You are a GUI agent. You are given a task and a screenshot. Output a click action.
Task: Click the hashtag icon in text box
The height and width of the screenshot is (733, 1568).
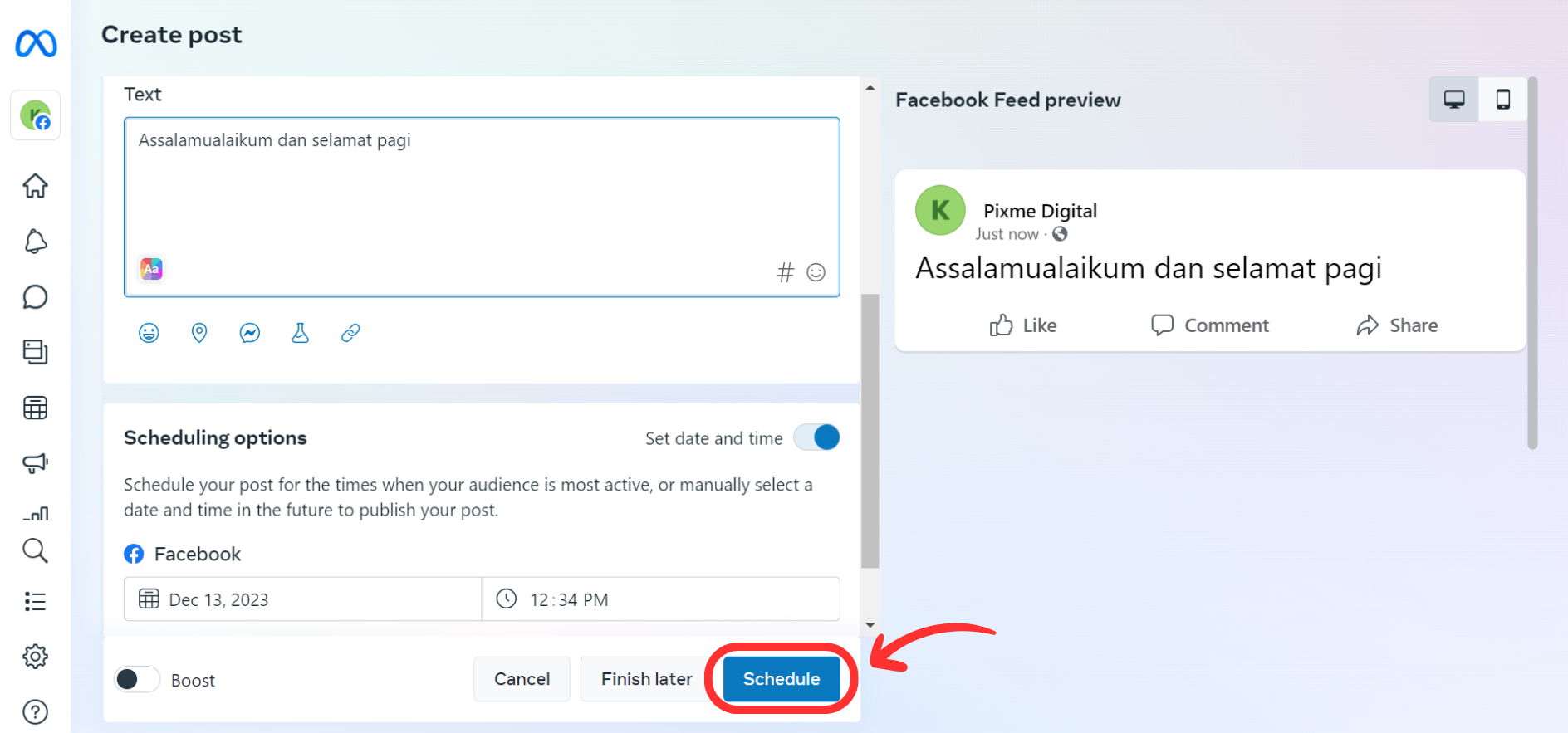click(x=785, y=272)
